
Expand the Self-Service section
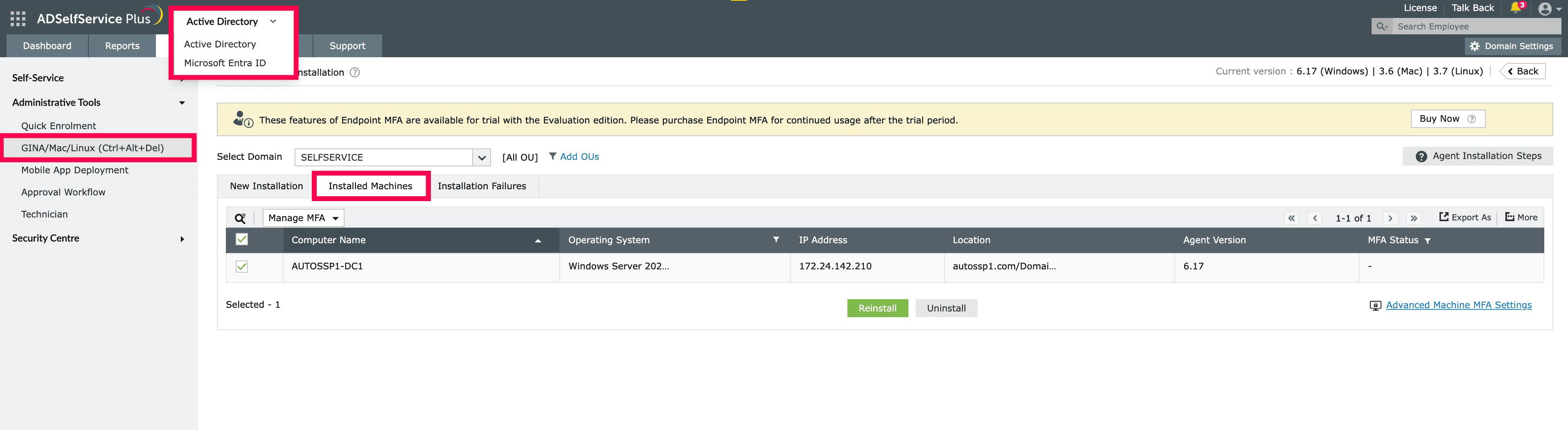click(x=99, y=78)
